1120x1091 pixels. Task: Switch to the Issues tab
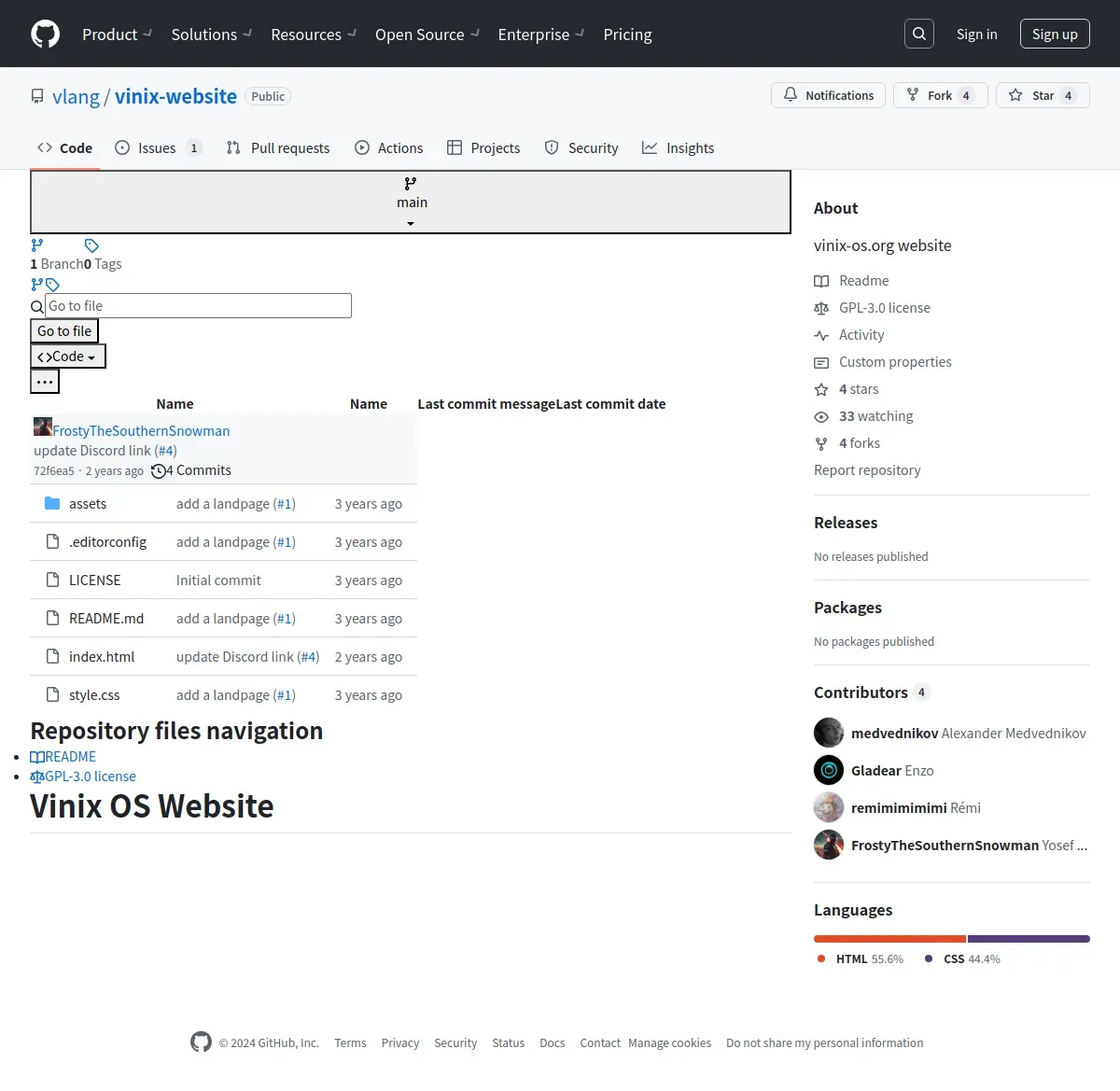[x=158, y=147]
